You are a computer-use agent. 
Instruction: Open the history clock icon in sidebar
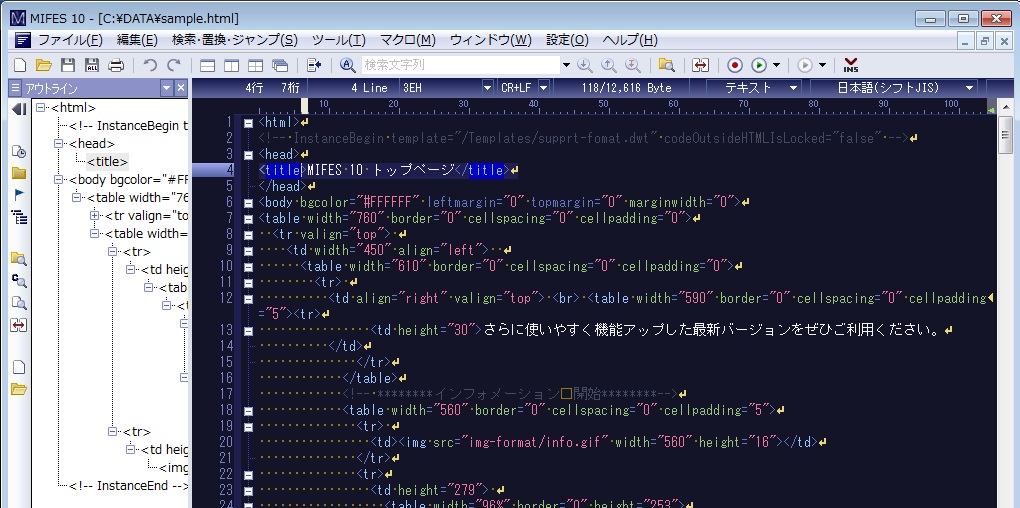[x=20, y=152]
